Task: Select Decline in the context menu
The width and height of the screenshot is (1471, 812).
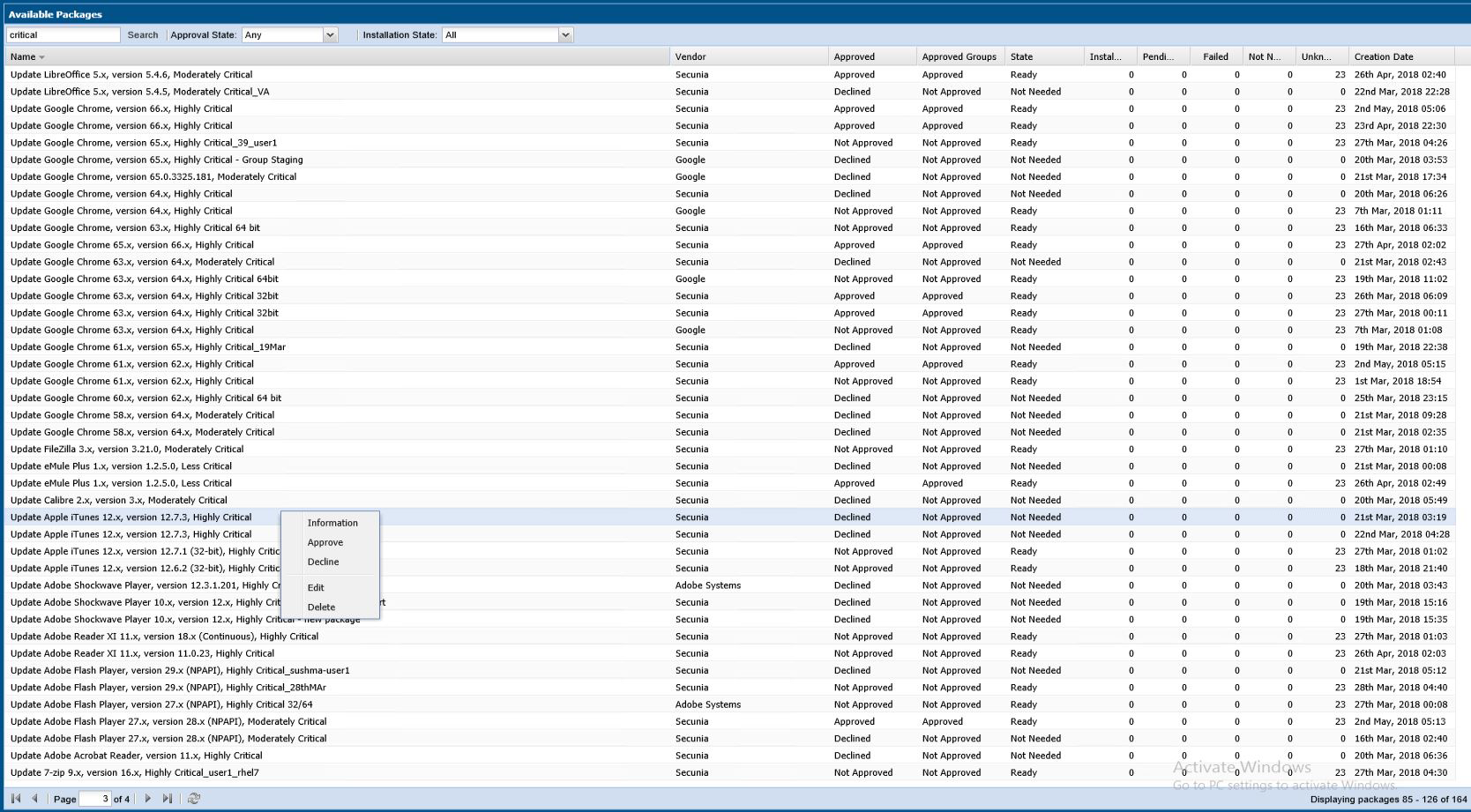Action: [323, 562]
